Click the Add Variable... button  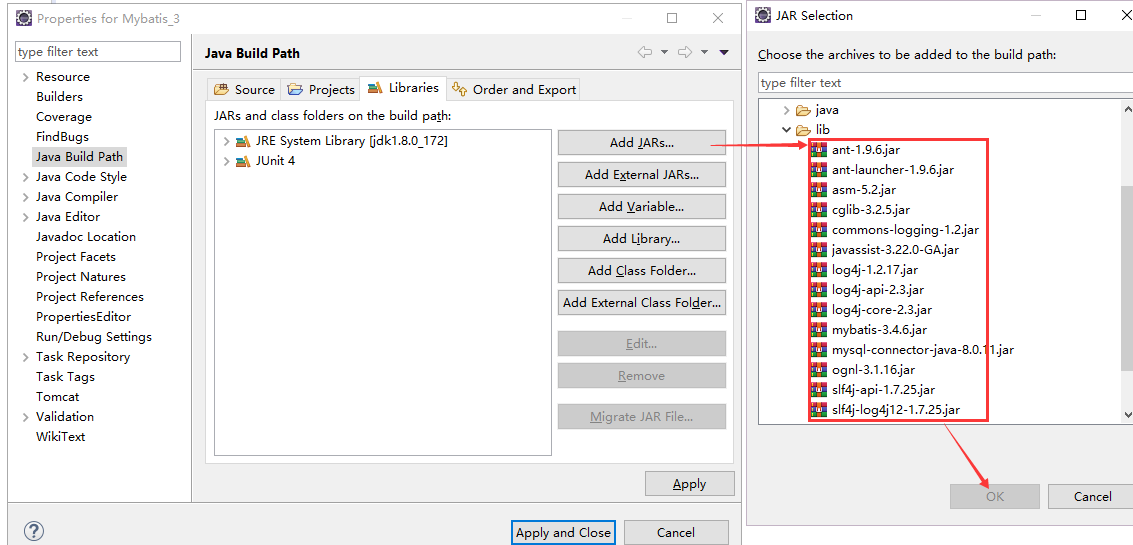click(x=642, y=207)
